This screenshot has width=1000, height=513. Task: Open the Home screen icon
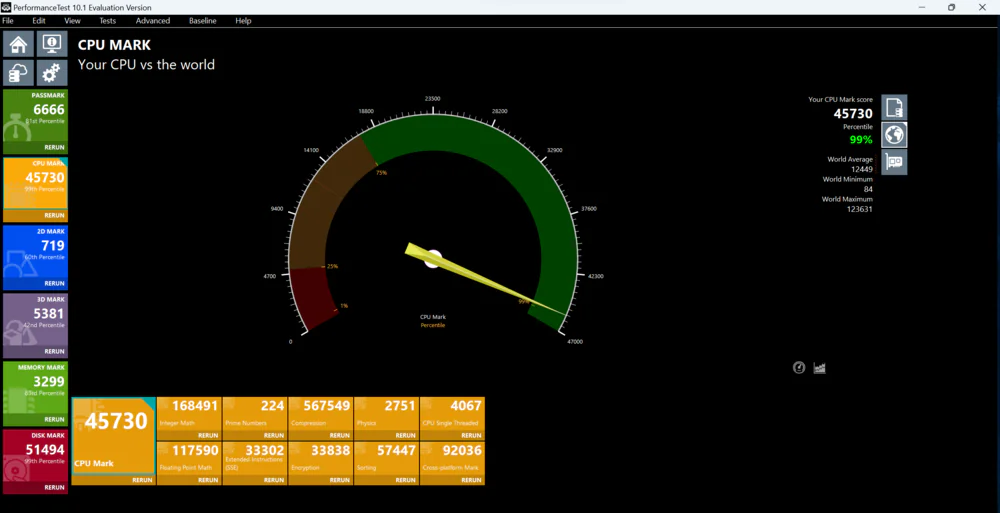coord(18,44)
